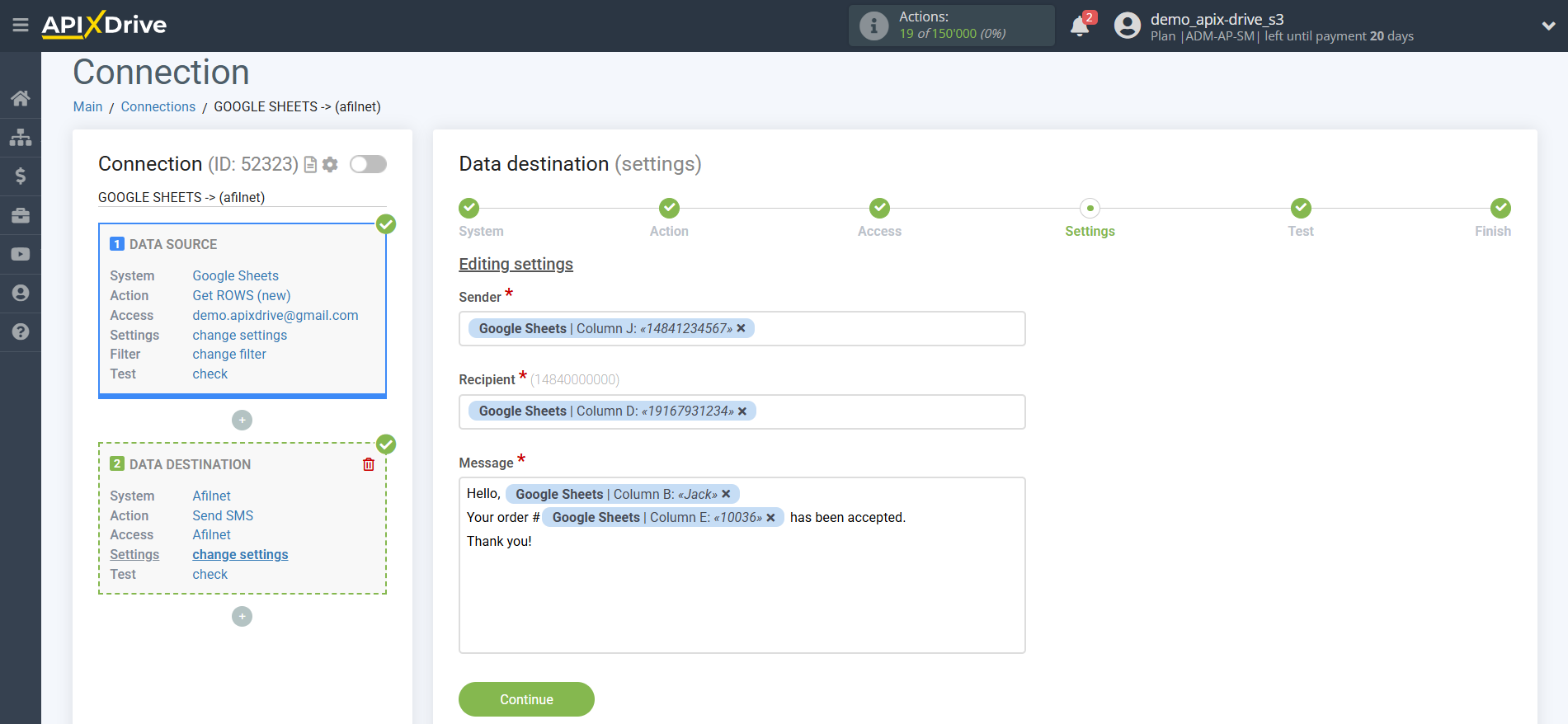
Task: Open the hamburger menu in the header
Action: click(21, 26)
